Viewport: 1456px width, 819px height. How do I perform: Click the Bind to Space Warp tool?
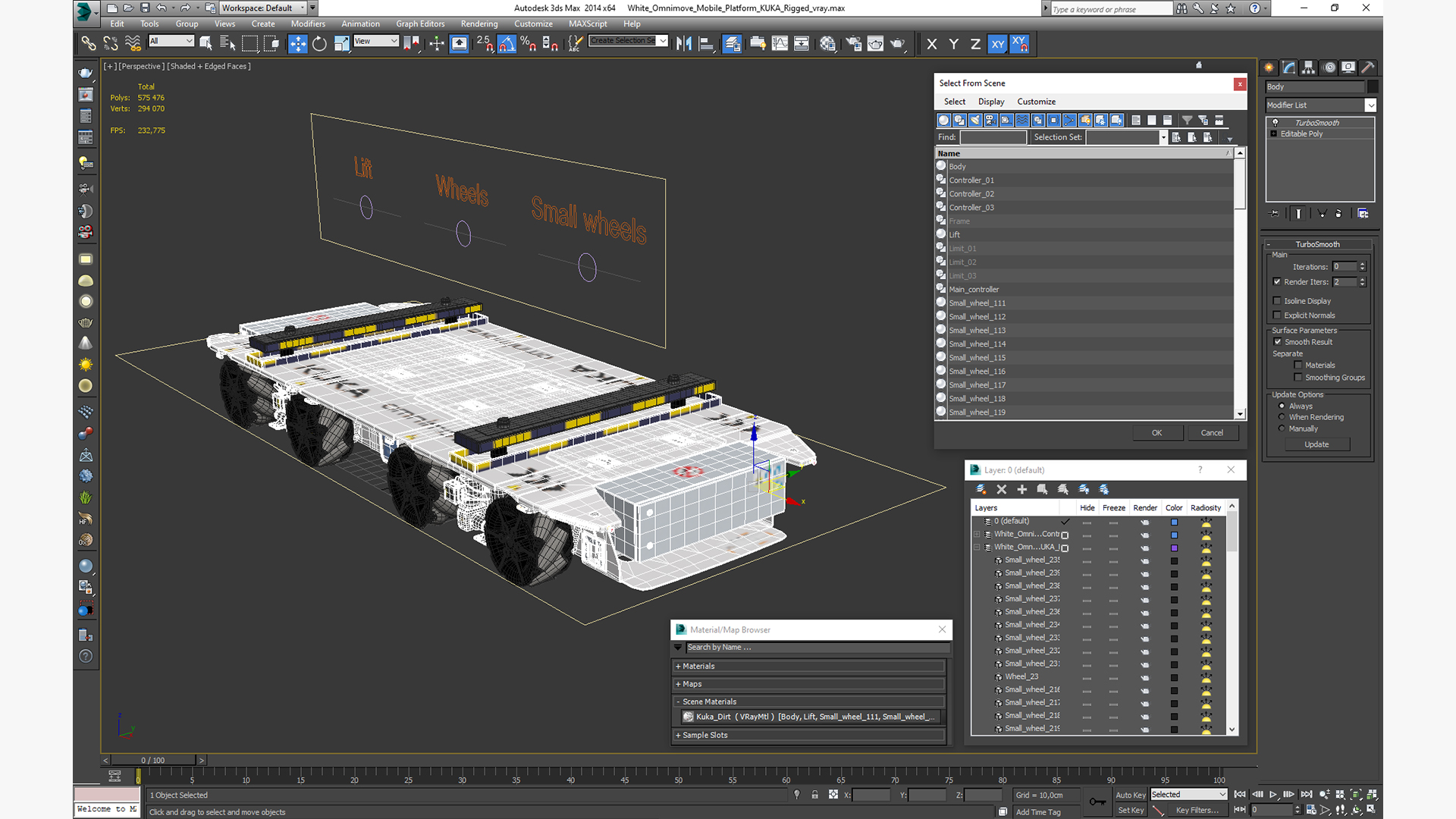[x=133, y=44]
